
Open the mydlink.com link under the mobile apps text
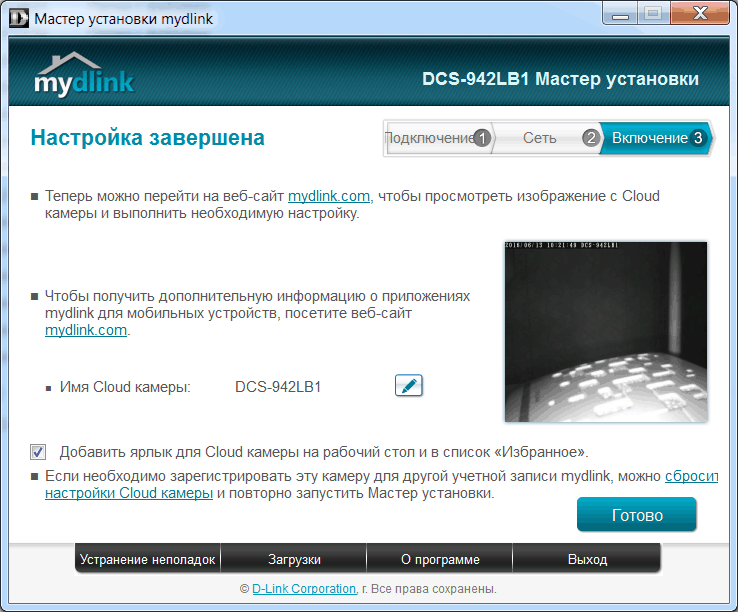tap(86, 330)
